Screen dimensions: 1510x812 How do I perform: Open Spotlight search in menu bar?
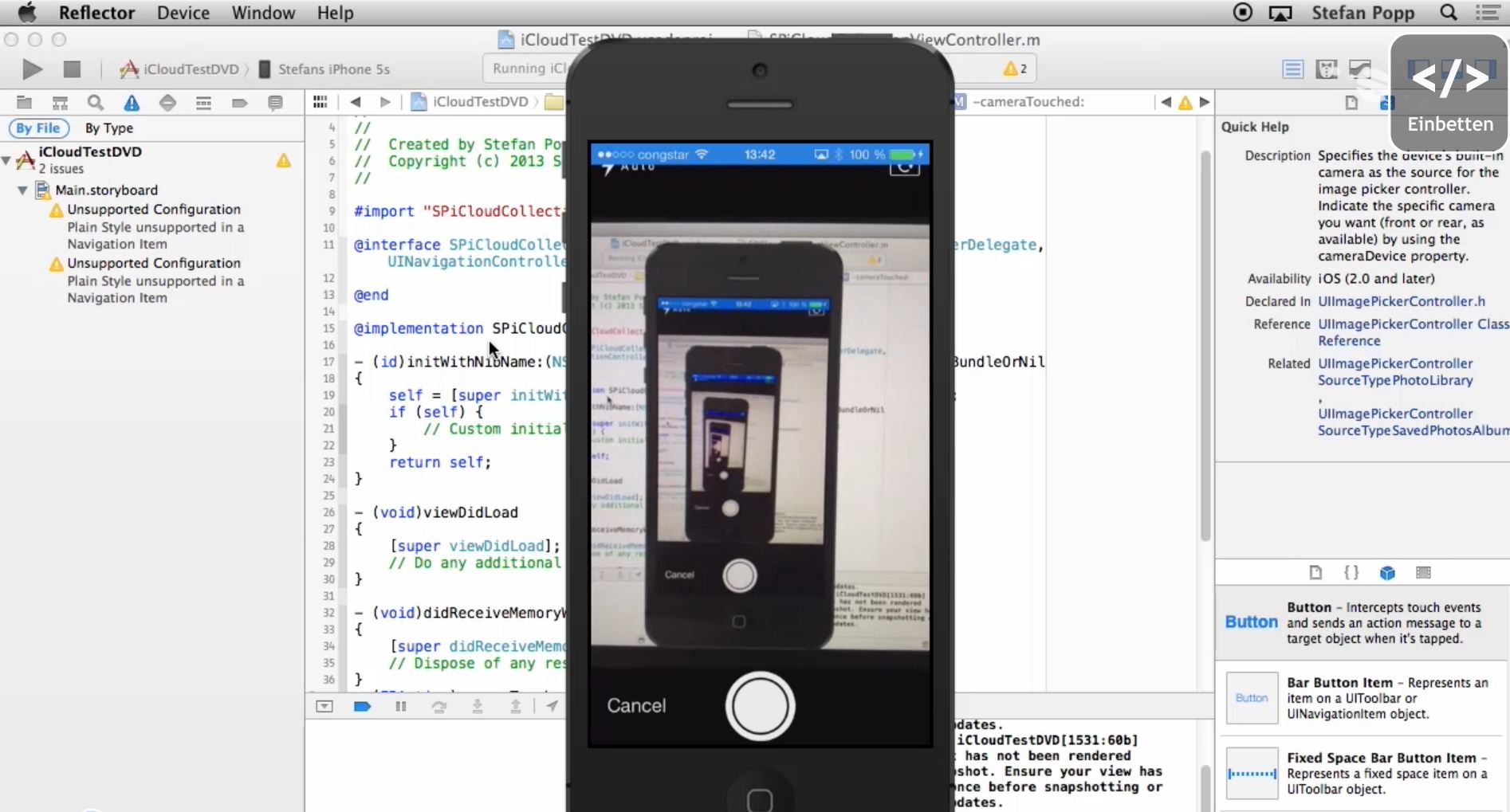click(x=1449, y=13)
